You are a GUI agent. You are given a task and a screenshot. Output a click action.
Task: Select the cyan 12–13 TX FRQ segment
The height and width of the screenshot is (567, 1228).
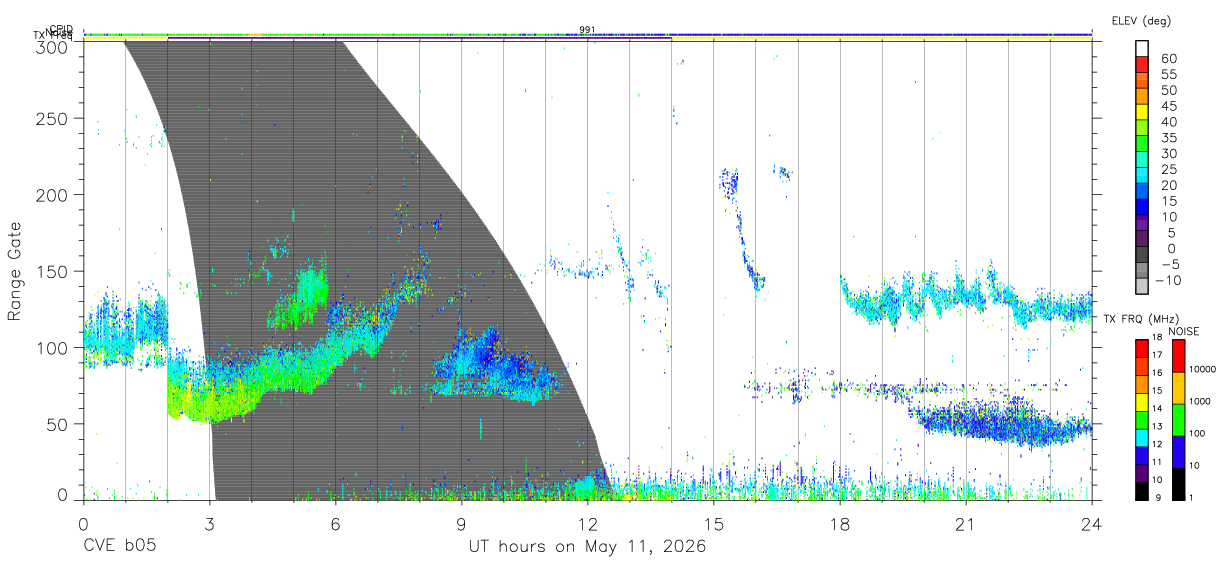[1142, 436]
